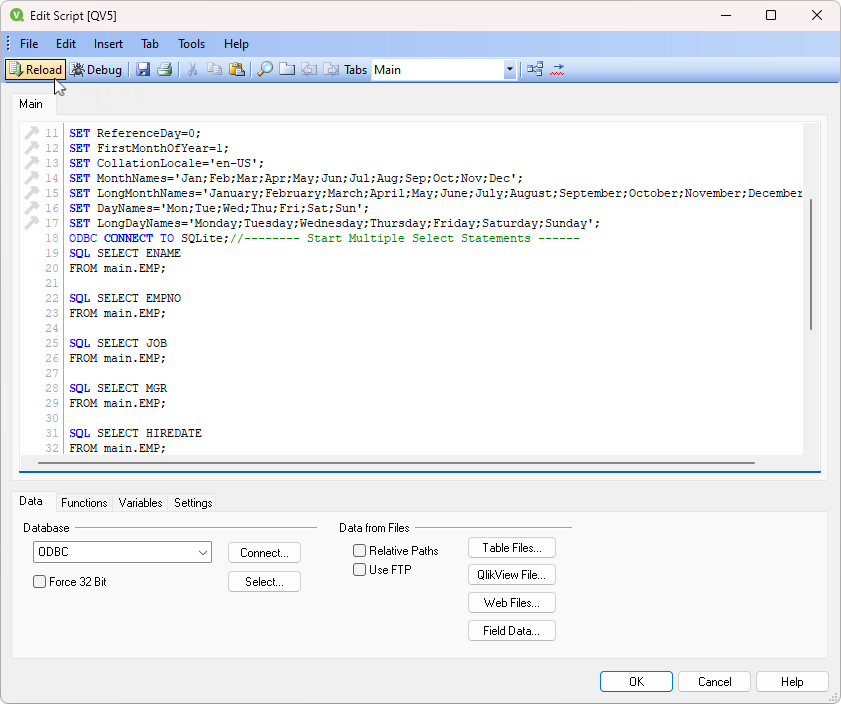The image size is (841, 704).
Task: Switch to the Variables tab
Action: [x=140, y=503]
